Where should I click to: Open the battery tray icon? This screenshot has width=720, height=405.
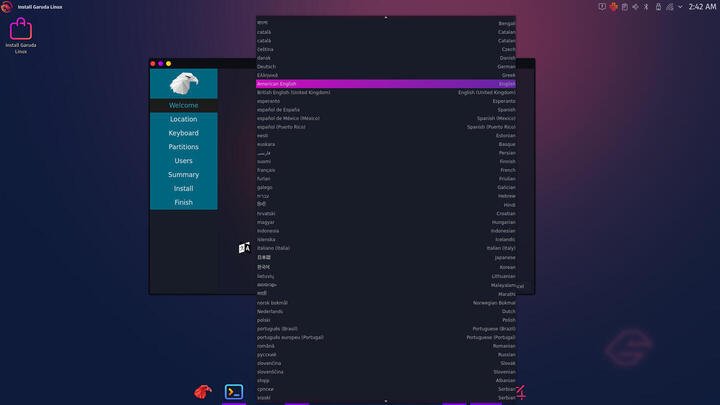tap(658, 7)
